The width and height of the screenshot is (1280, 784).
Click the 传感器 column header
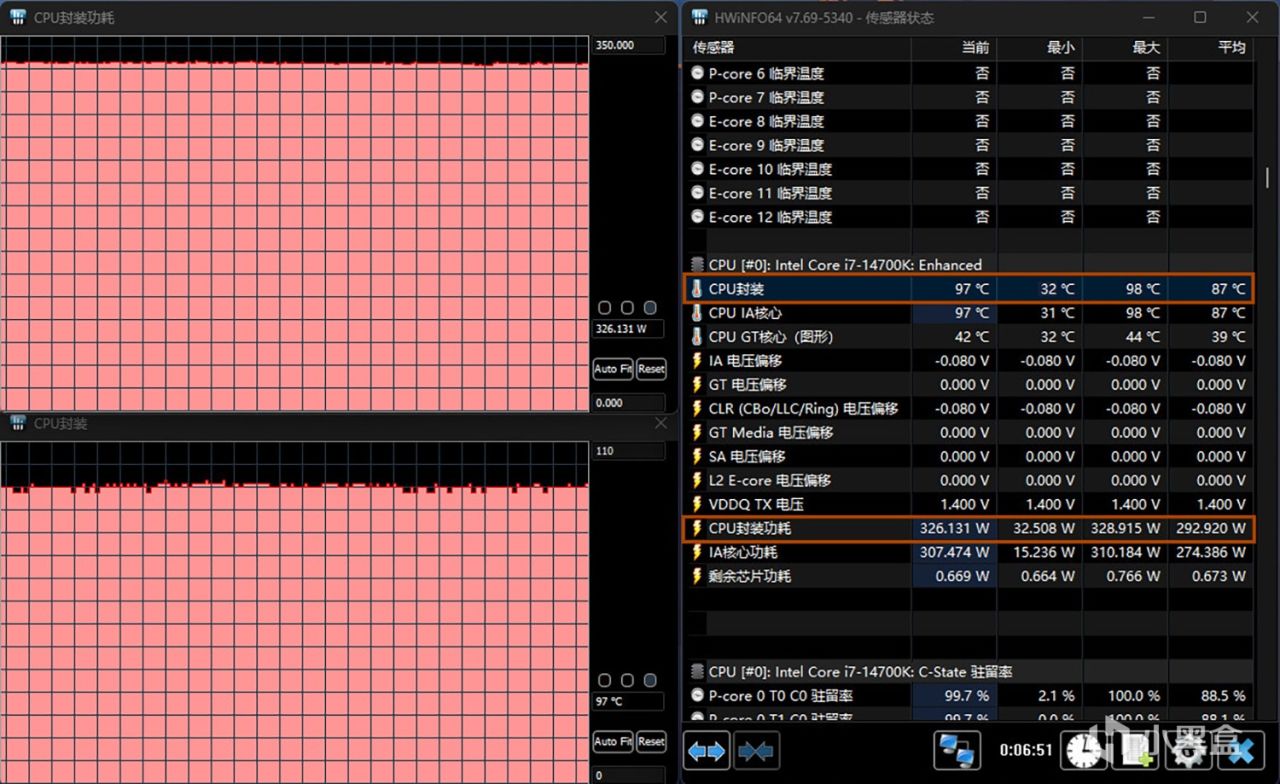[x=713, y=47]
